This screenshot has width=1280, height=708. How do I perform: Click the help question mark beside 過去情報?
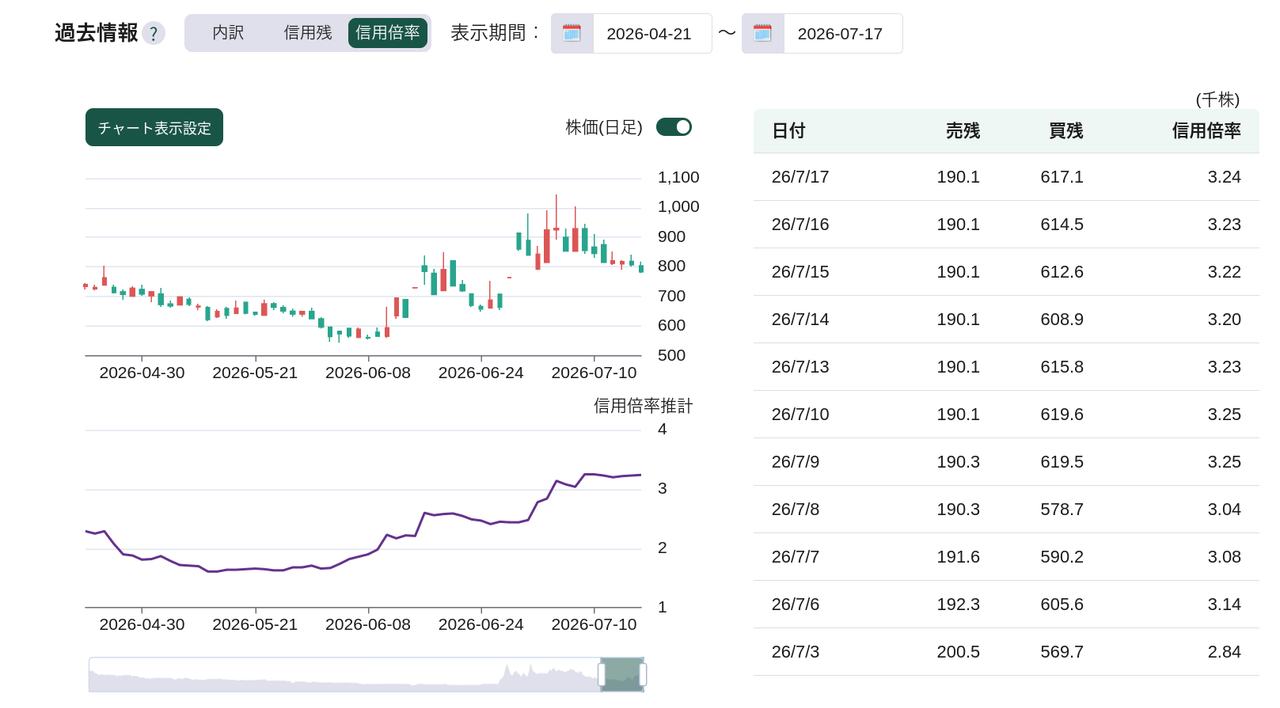click(153, 33)
